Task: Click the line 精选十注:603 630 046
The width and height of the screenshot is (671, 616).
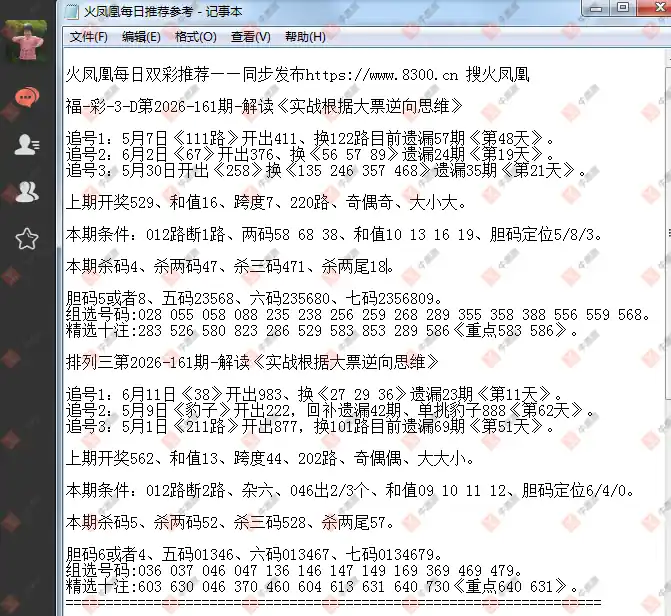Action: coord(322,586)
